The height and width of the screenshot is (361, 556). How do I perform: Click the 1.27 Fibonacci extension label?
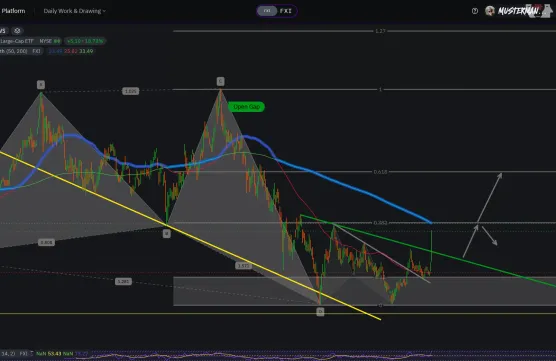380,31
